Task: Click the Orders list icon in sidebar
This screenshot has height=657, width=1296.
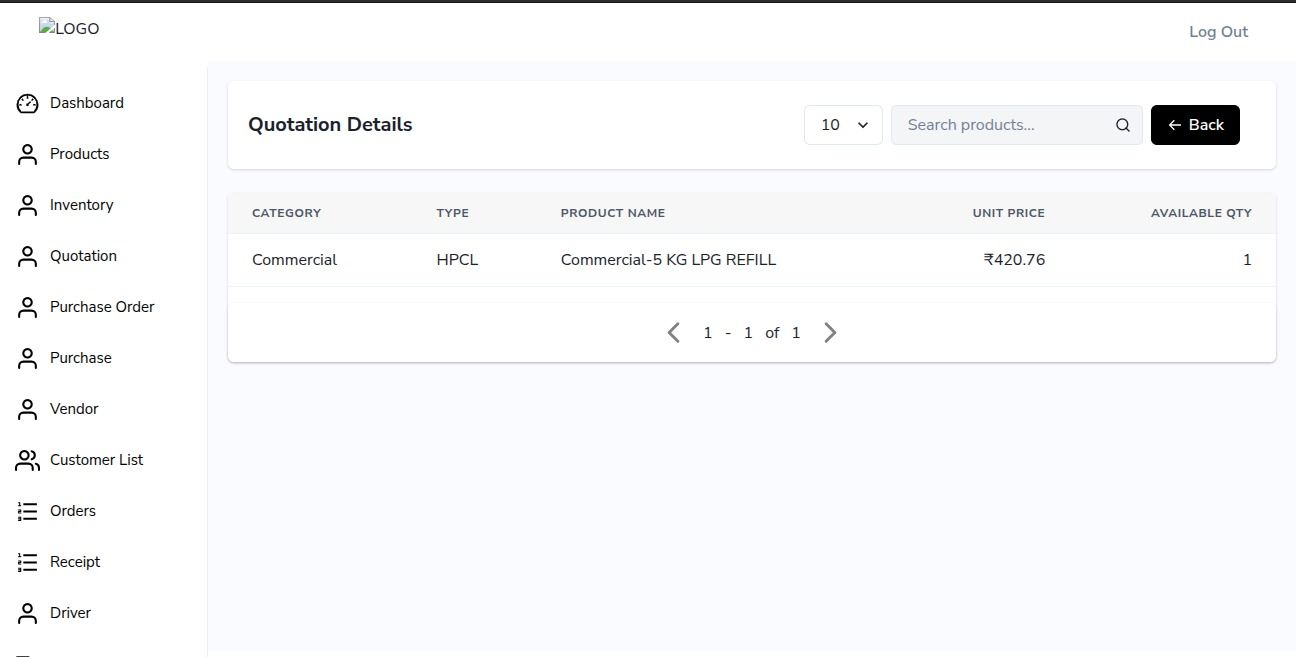Action: (x=27, y=511)
